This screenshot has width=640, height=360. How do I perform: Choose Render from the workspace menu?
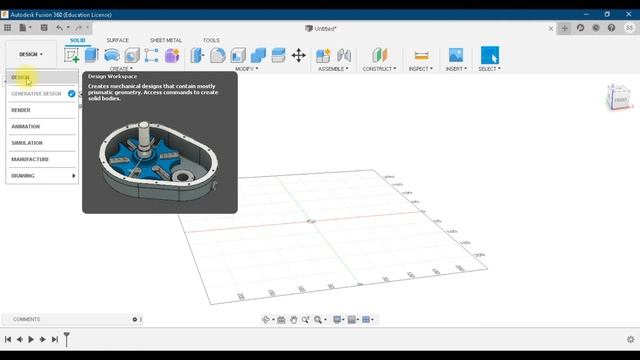42,110
